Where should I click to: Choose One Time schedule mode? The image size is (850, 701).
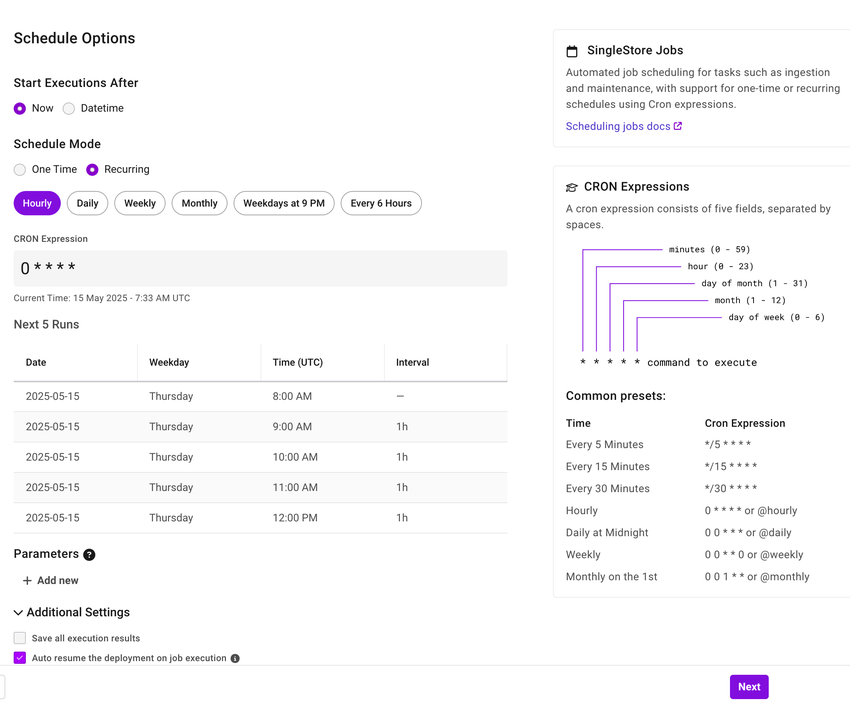pos(20,170)
